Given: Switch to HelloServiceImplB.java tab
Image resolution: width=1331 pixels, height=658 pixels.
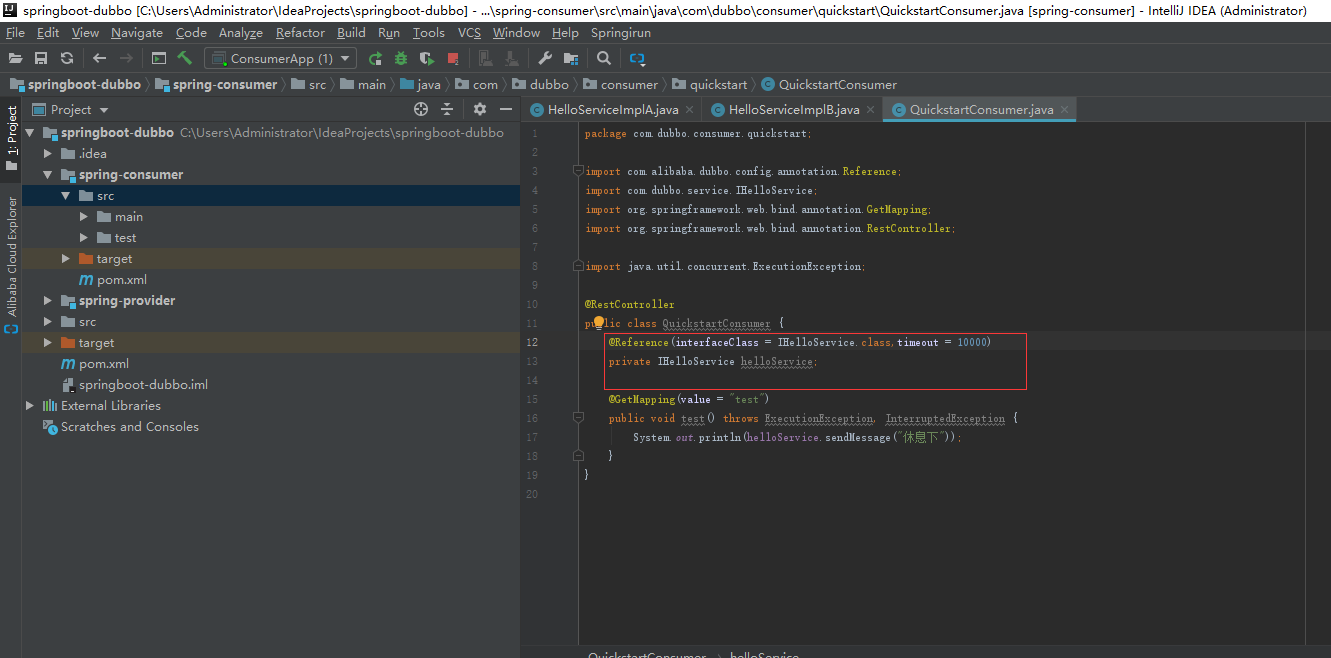Looking at the screenshot, I should point(793,110).
